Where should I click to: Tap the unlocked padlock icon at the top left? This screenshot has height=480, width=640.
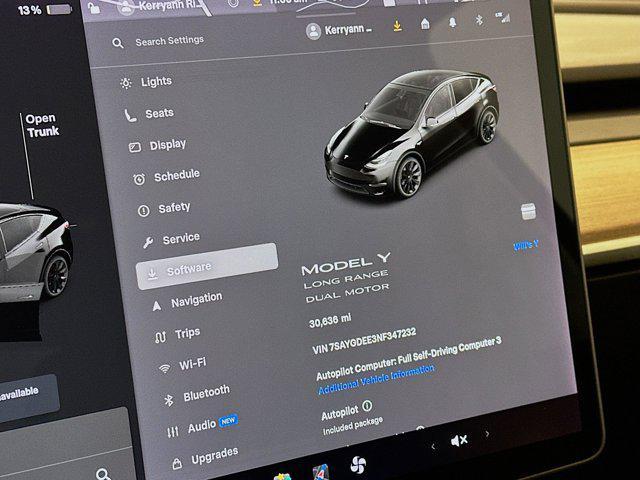[94, 8]
